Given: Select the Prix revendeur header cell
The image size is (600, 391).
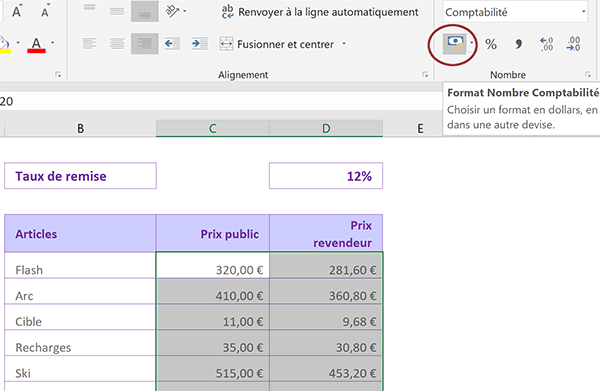Looking at the screenshot, I should (x=326, y=233).
